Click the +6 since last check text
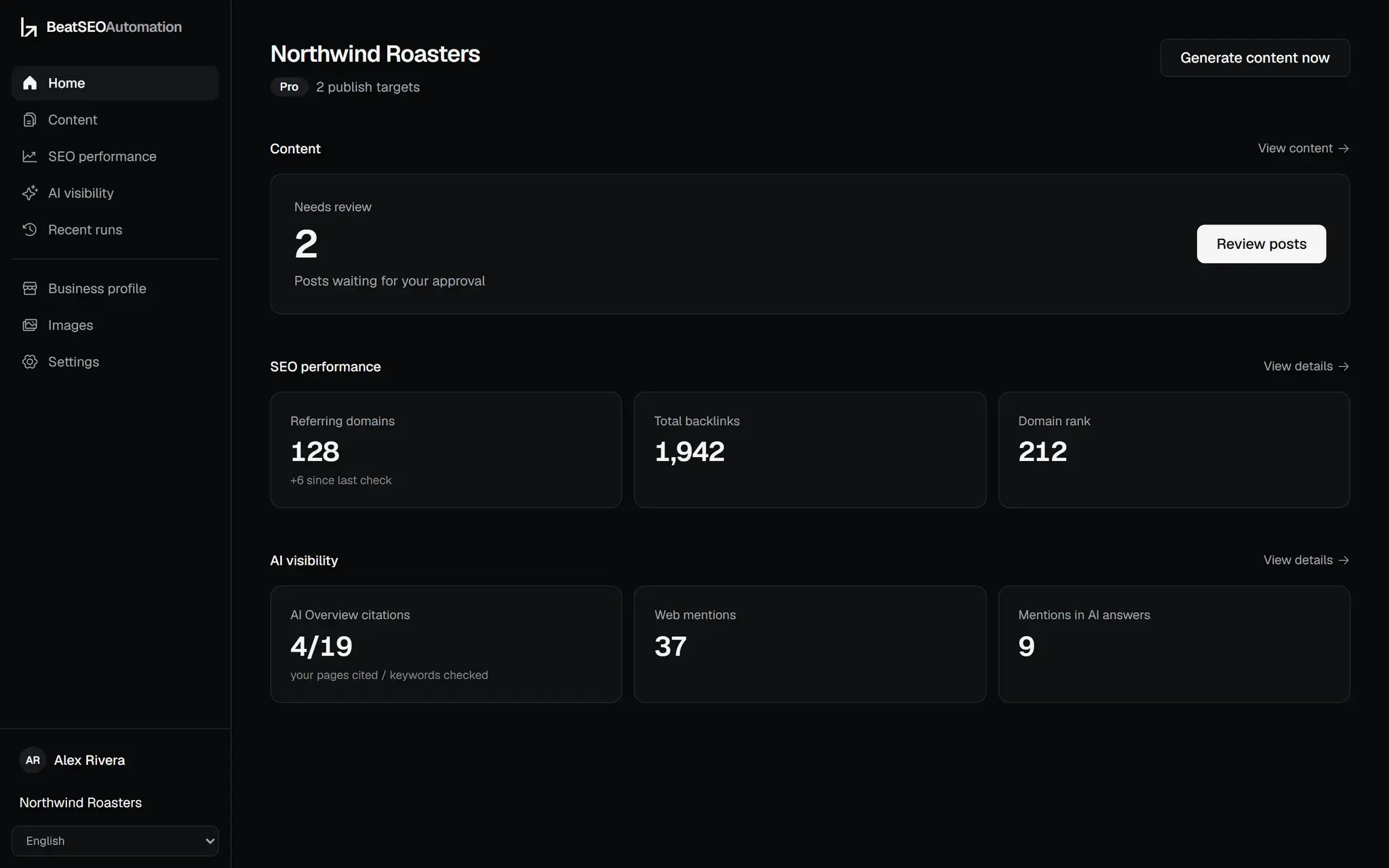 [341, 480]
